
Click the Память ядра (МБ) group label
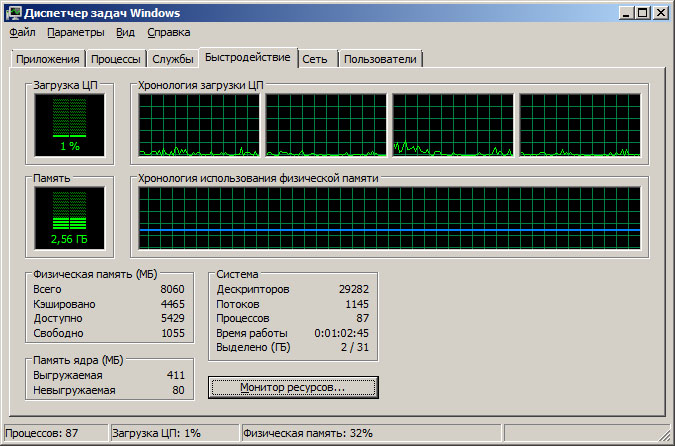point(78,360)
